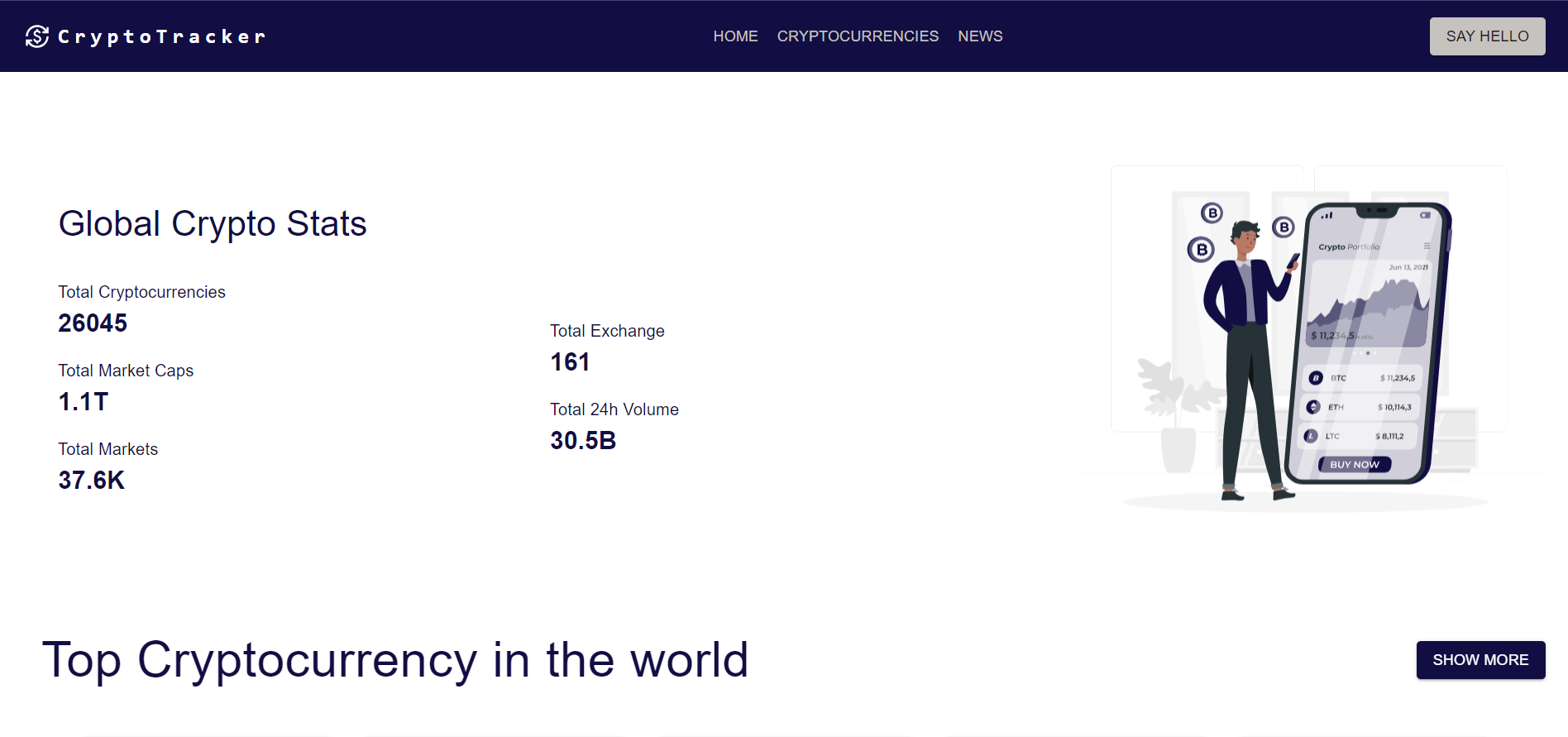1568x737 pixels.
Task: Click the 30.5B volume value
Action: coord(583,441)
